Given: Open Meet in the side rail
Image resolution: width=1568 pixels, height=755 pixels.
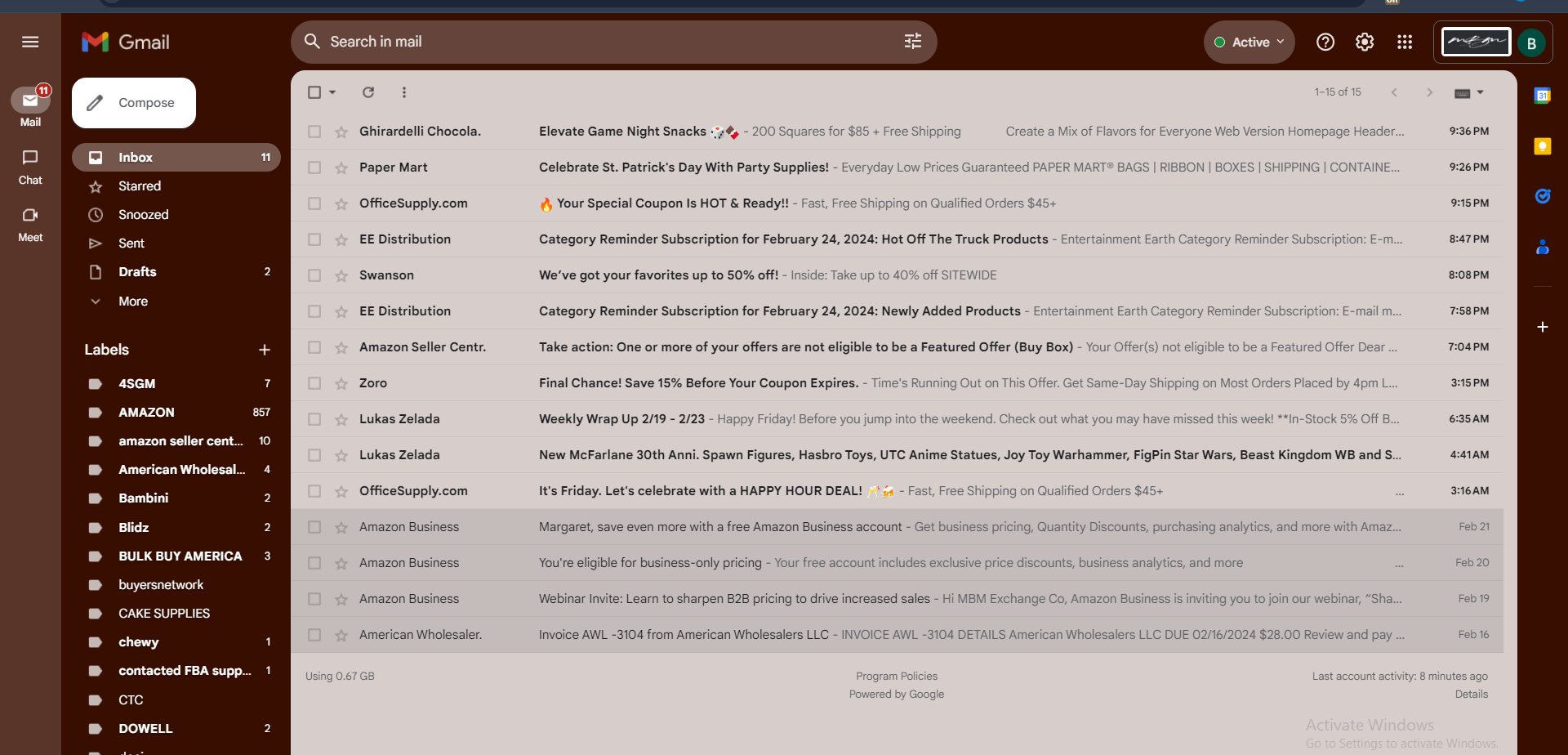Looking at the screenshot, I should tap(30, 224).
